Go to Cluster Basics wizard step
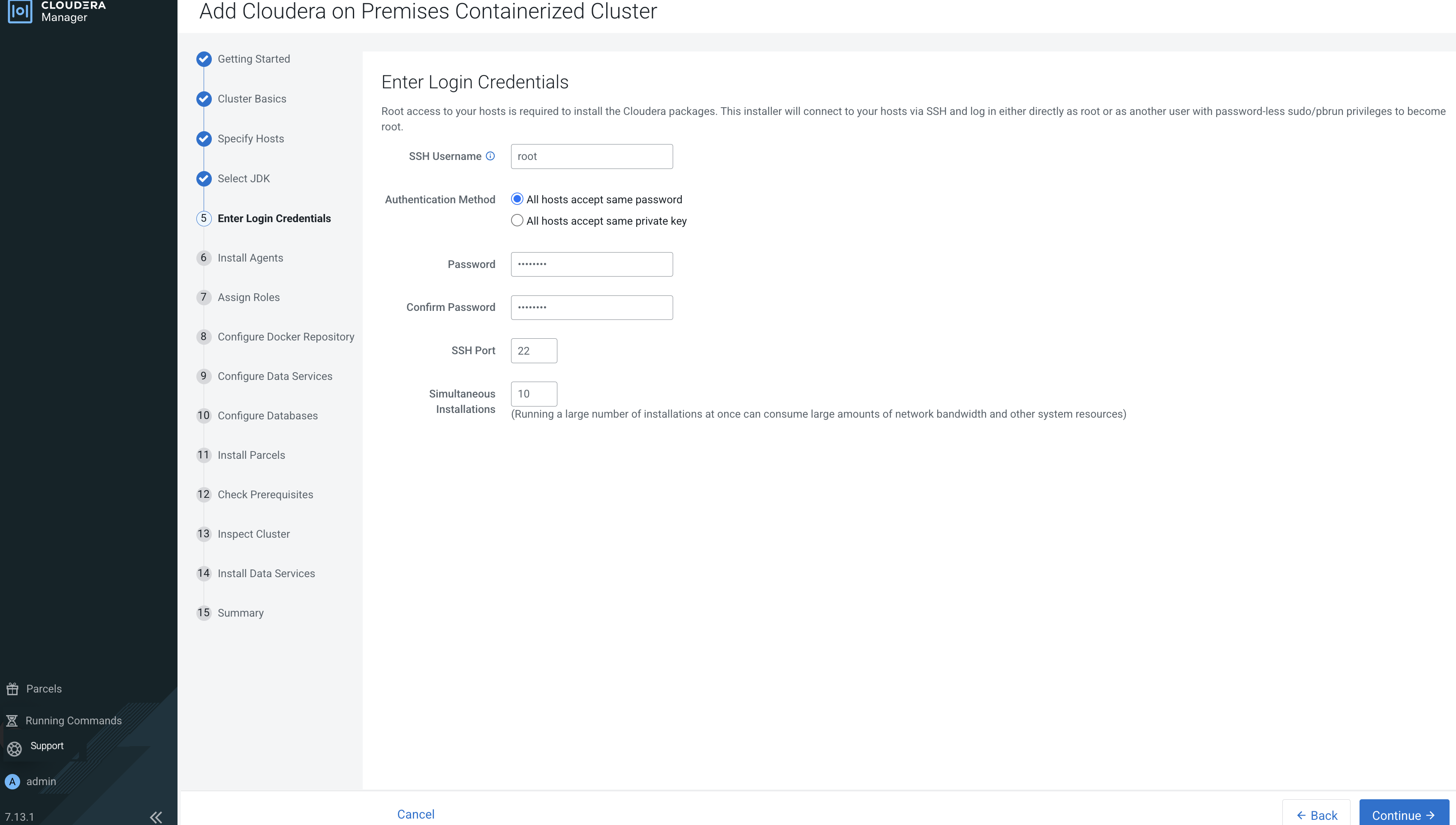The image size is (1456, 825). pyautogui.click(x=252, y=99)
